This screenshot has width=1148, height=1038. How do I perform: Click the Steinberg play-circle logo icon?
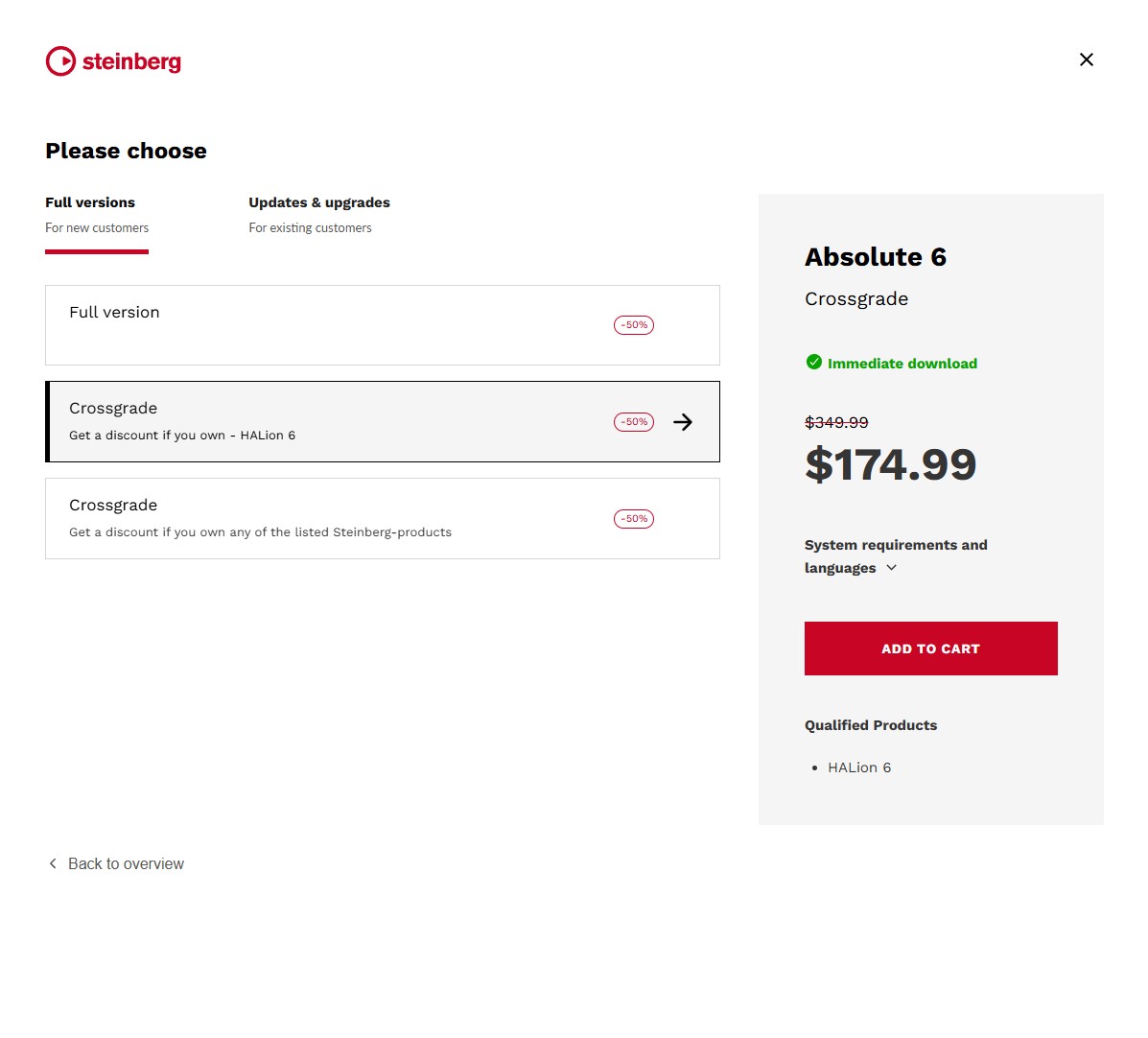coord(60,61)
